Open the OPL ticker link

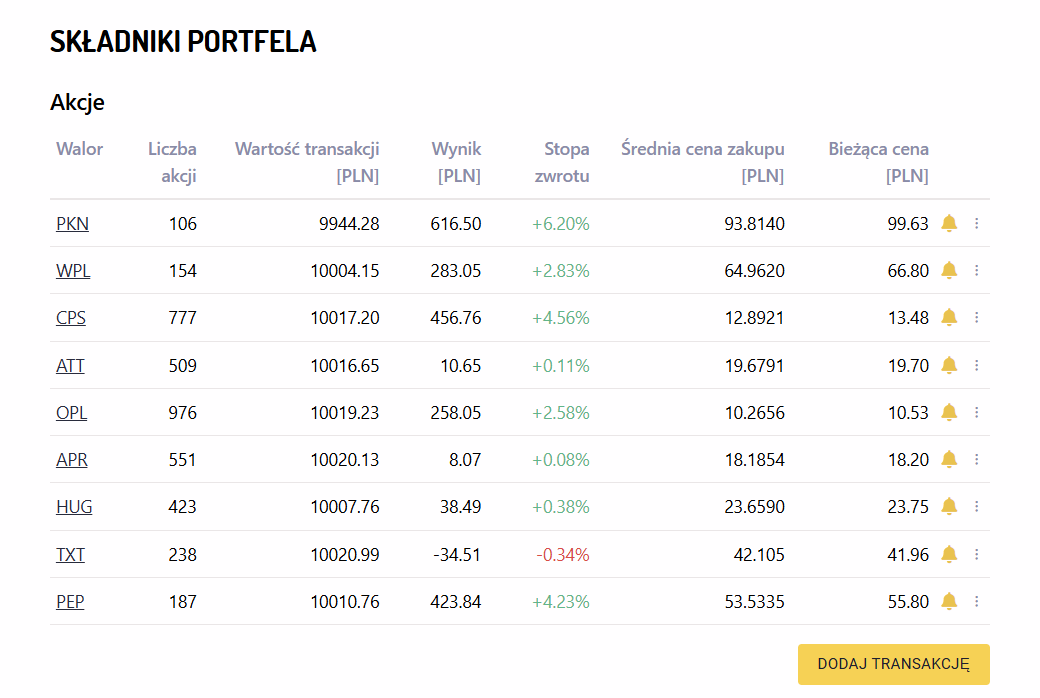(x=71, y=413)
